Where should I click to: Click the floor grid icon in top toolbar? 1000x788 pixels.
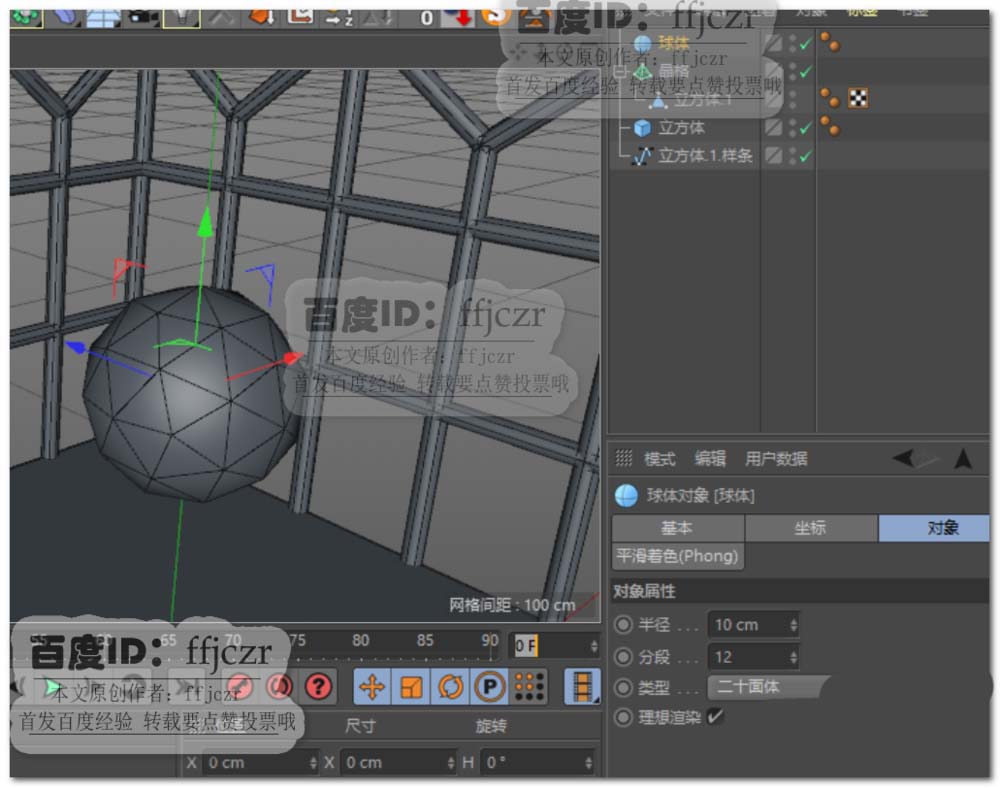pyautogui.click(x=103, y=17)
